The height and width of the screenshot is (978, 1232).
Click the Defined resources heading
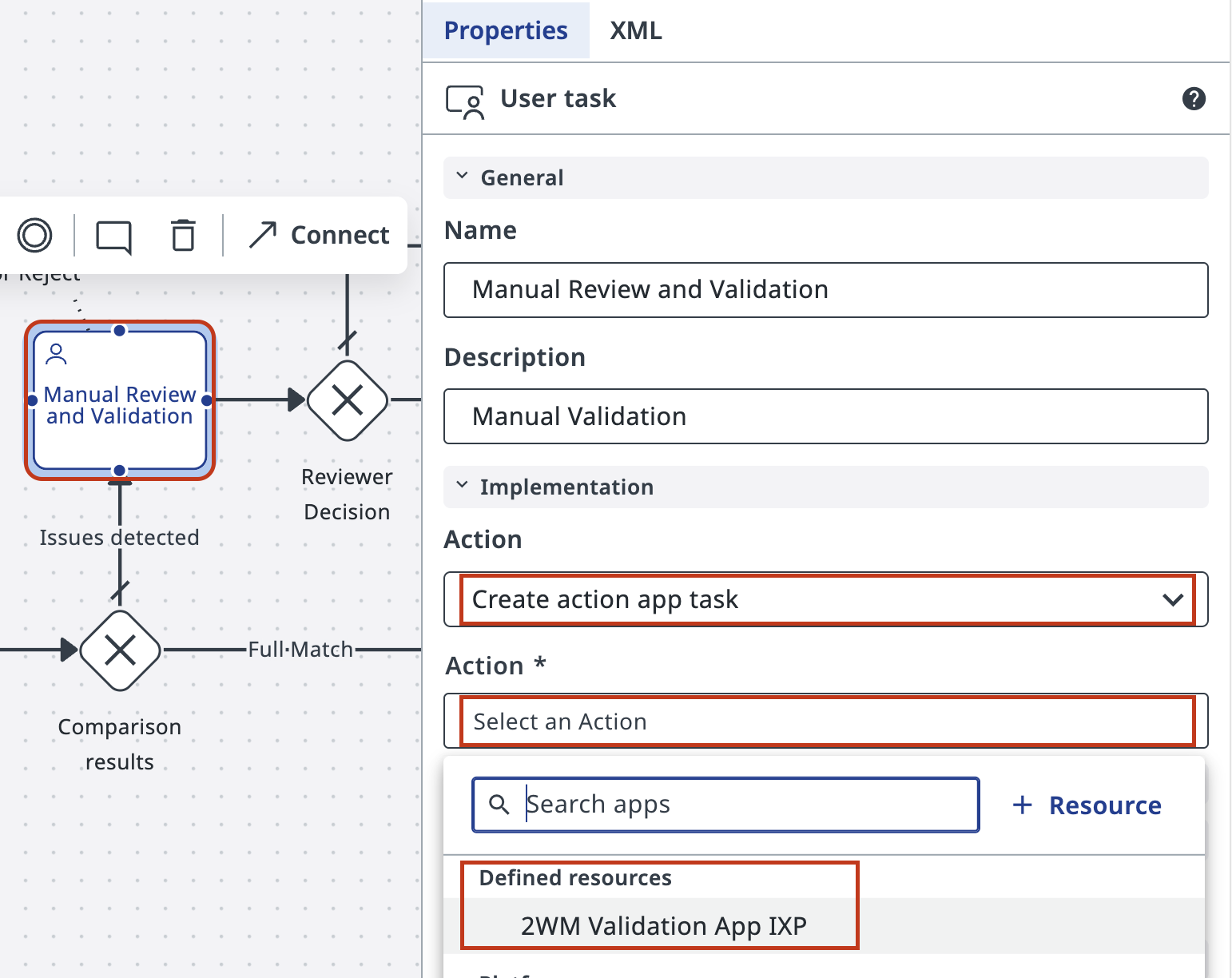[x=575, y=878]
